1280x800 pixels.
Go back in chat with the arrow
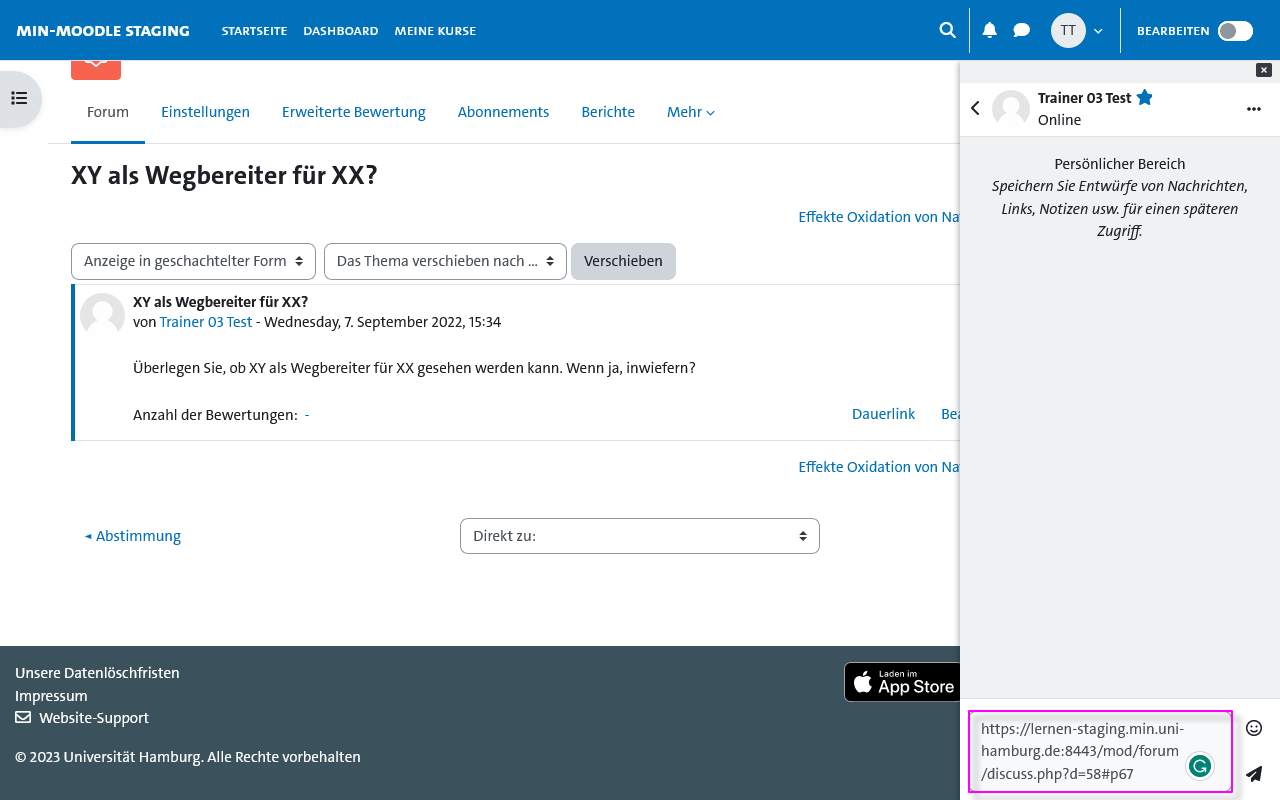pyautogui.click(x=975, y=108)
